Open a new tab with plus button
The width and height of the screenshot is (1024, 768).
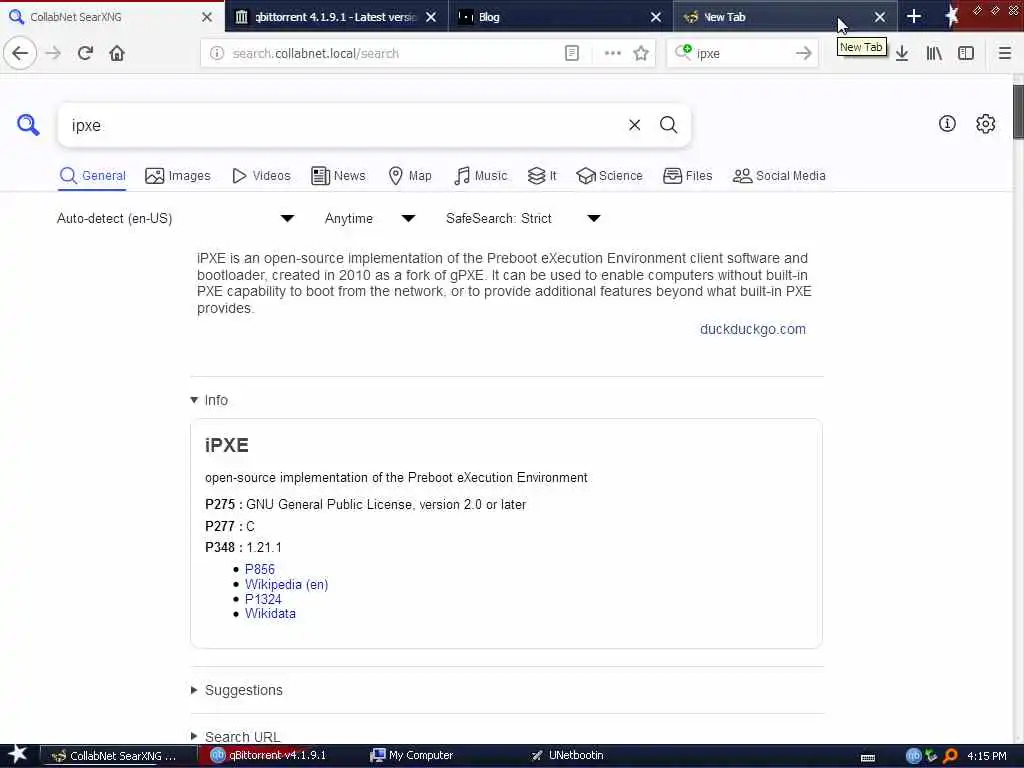pyautogui.click(x=914, y=17)
